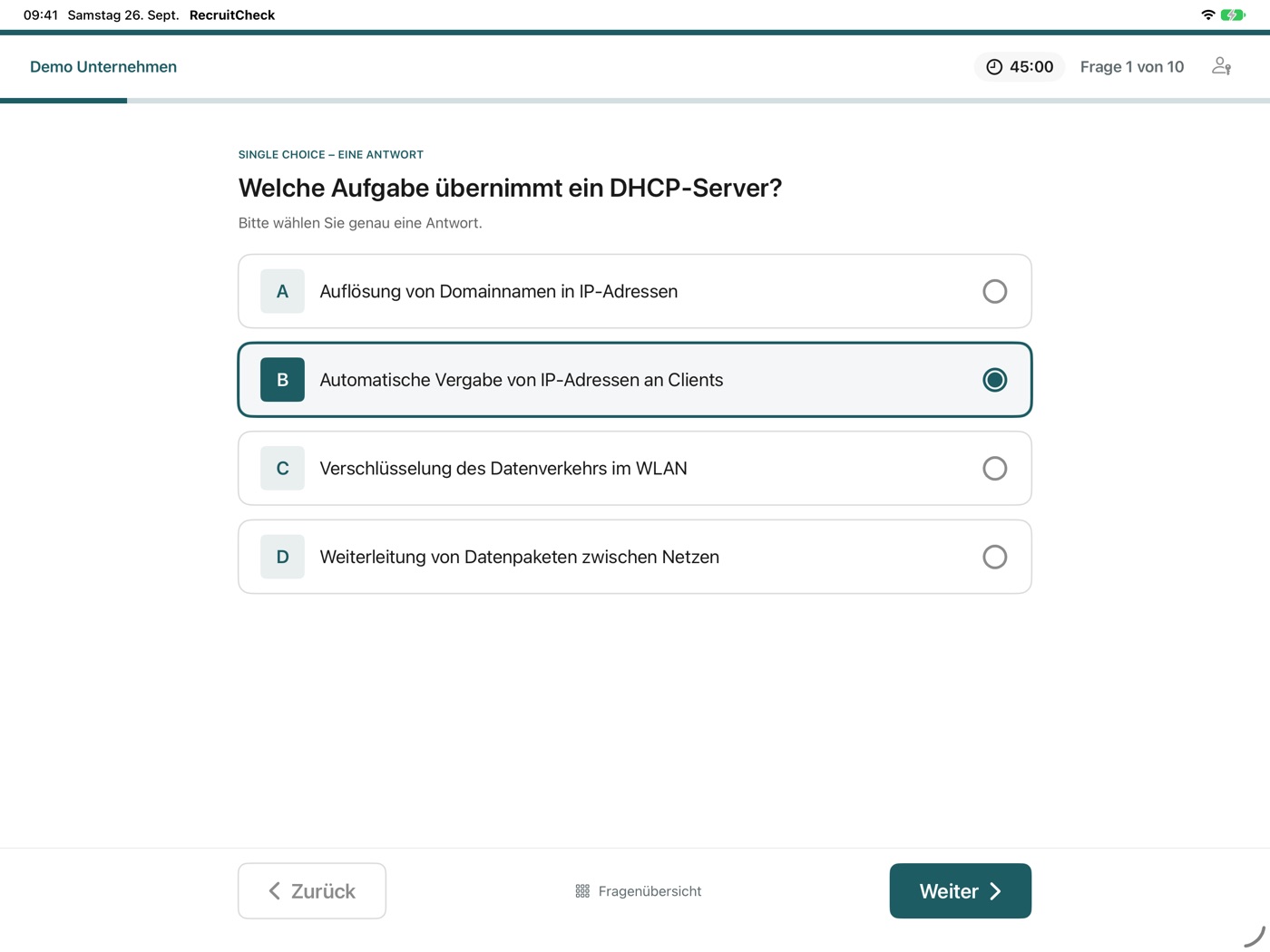The image size is (1270, 952).
Task: Go to next question with Weiter
Action: click(x=960, y=891)
